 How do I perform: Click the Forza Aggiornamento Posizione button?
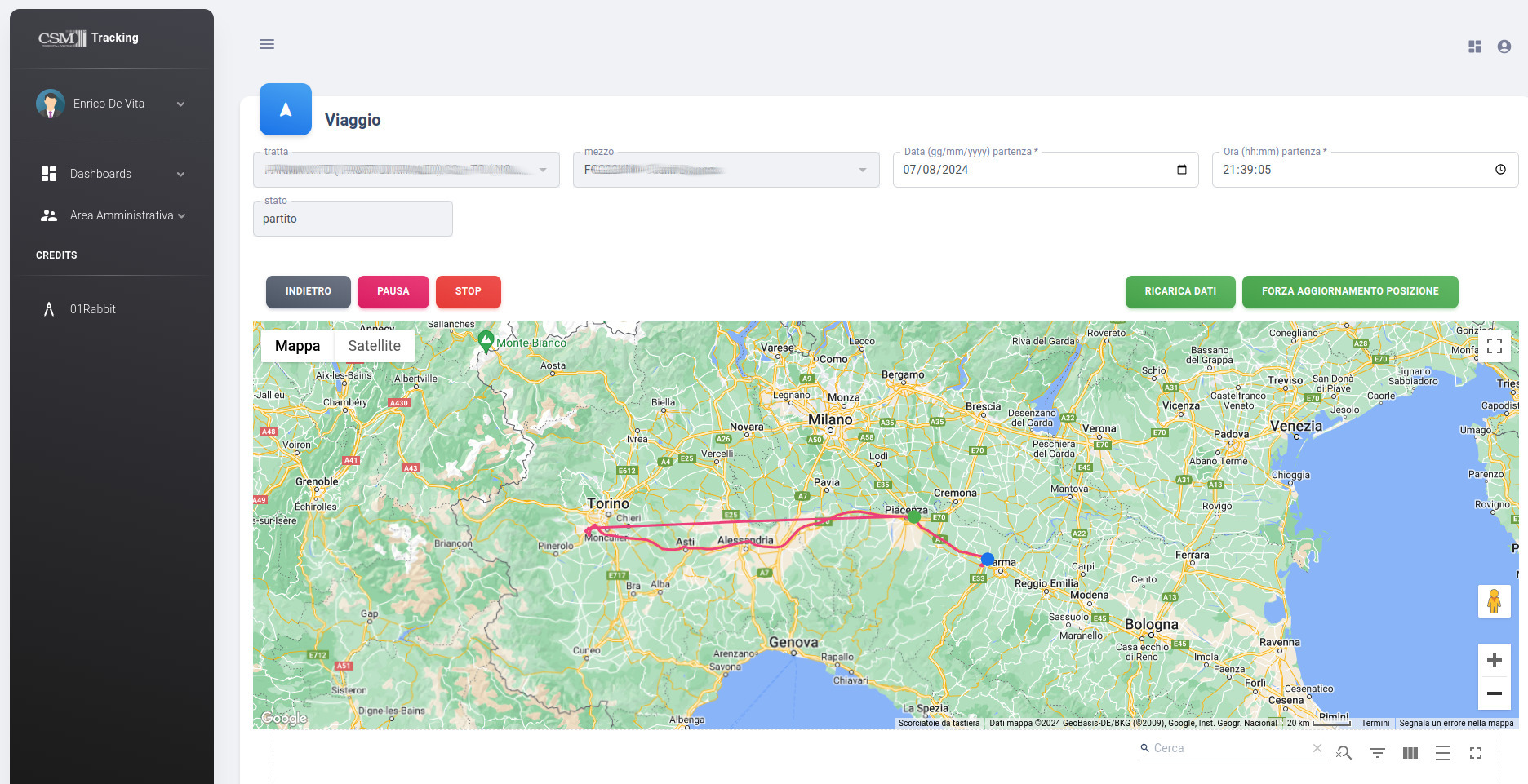(x=1349, y=291)
